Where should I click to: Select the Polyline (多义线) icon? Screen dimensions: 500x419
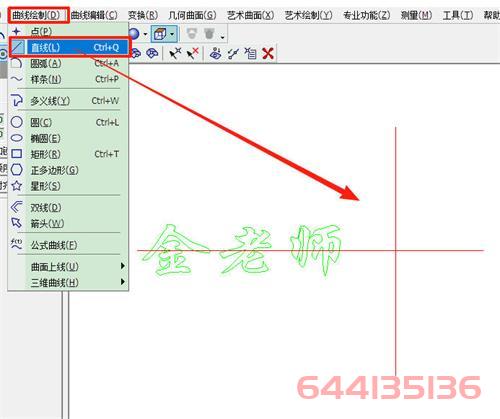(17, 100)
